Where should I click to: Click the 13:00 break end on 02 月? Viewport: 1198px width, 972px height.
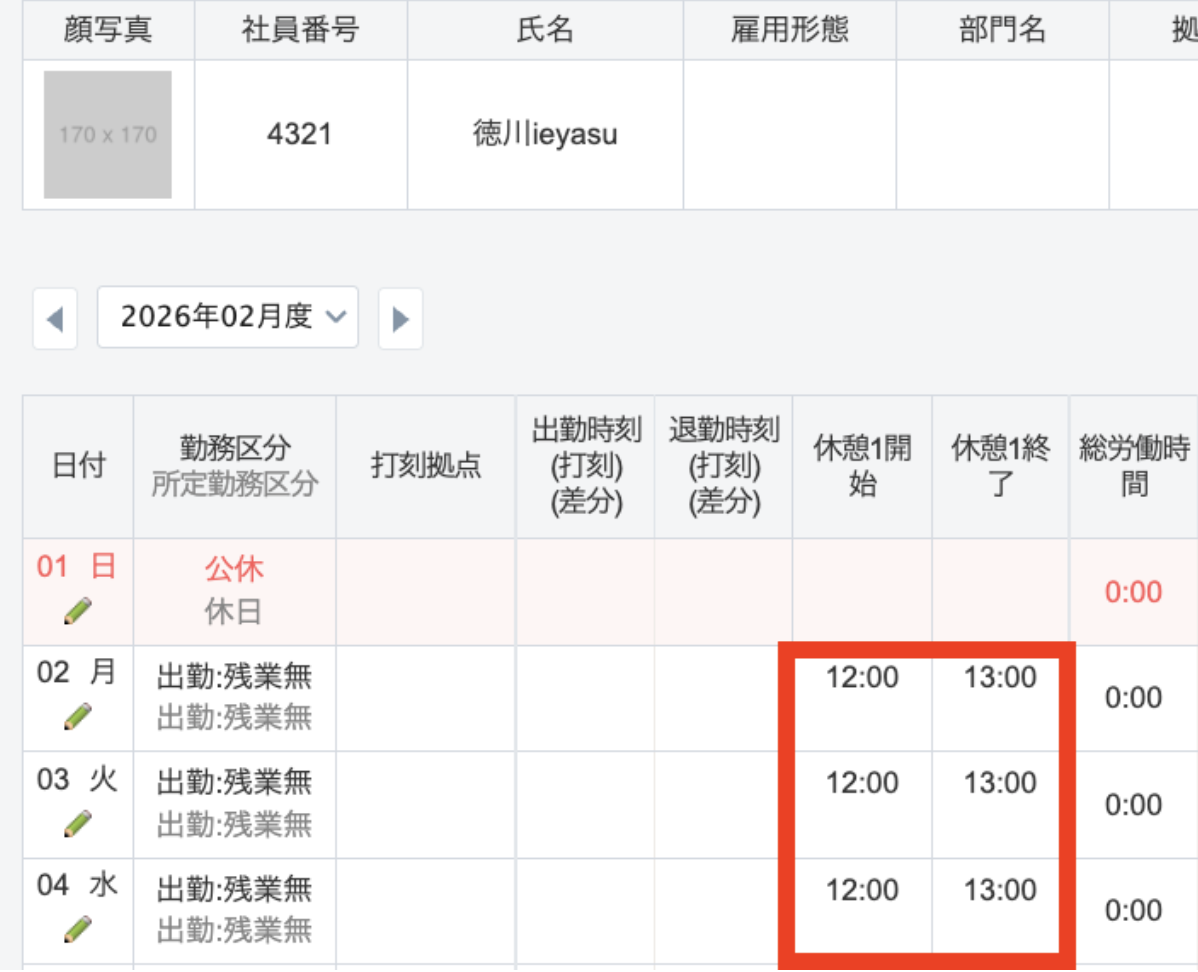1000,678
